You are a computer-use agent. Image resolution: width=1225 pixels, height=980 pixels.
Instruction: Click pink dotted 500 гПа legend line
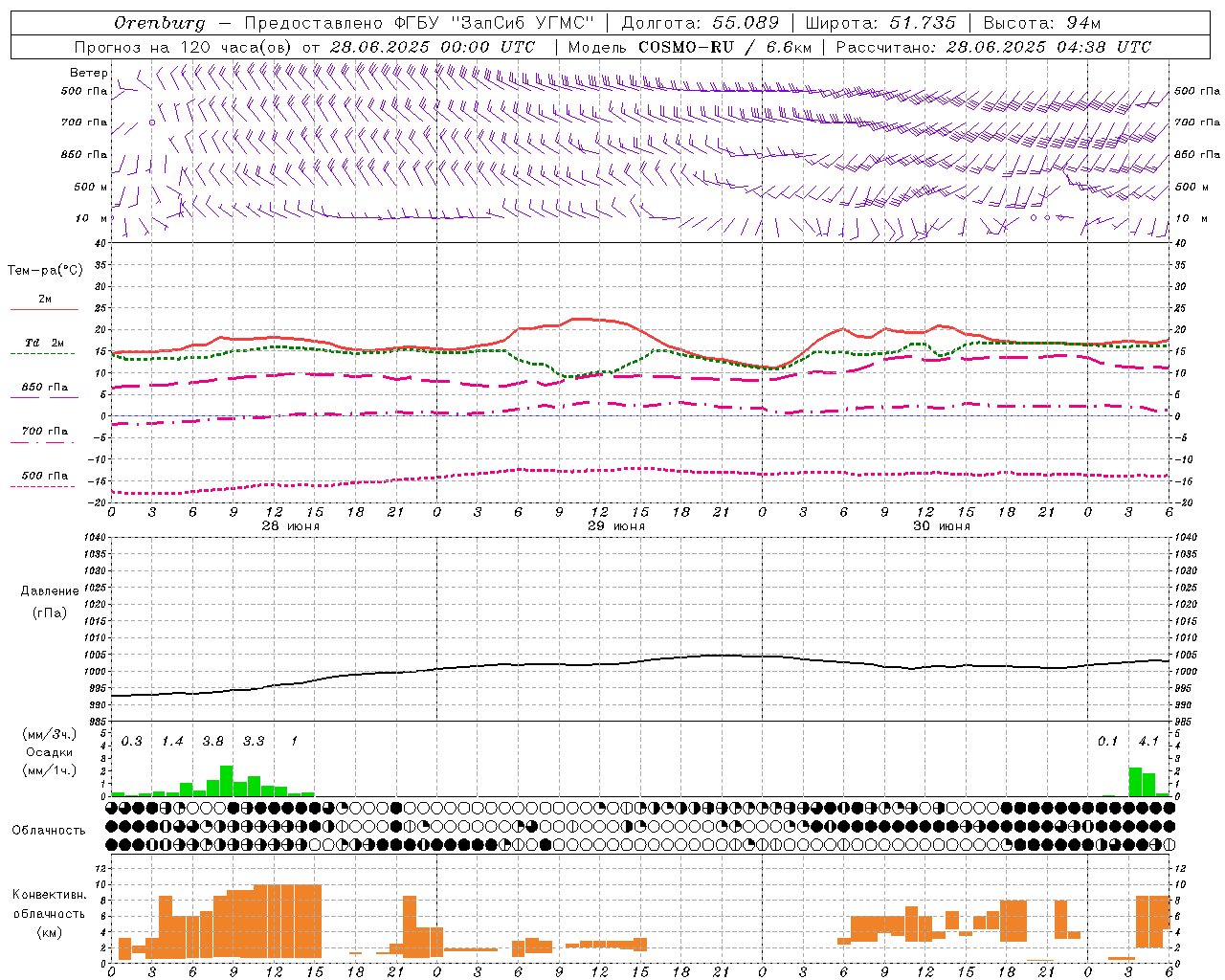coord(42,487)
